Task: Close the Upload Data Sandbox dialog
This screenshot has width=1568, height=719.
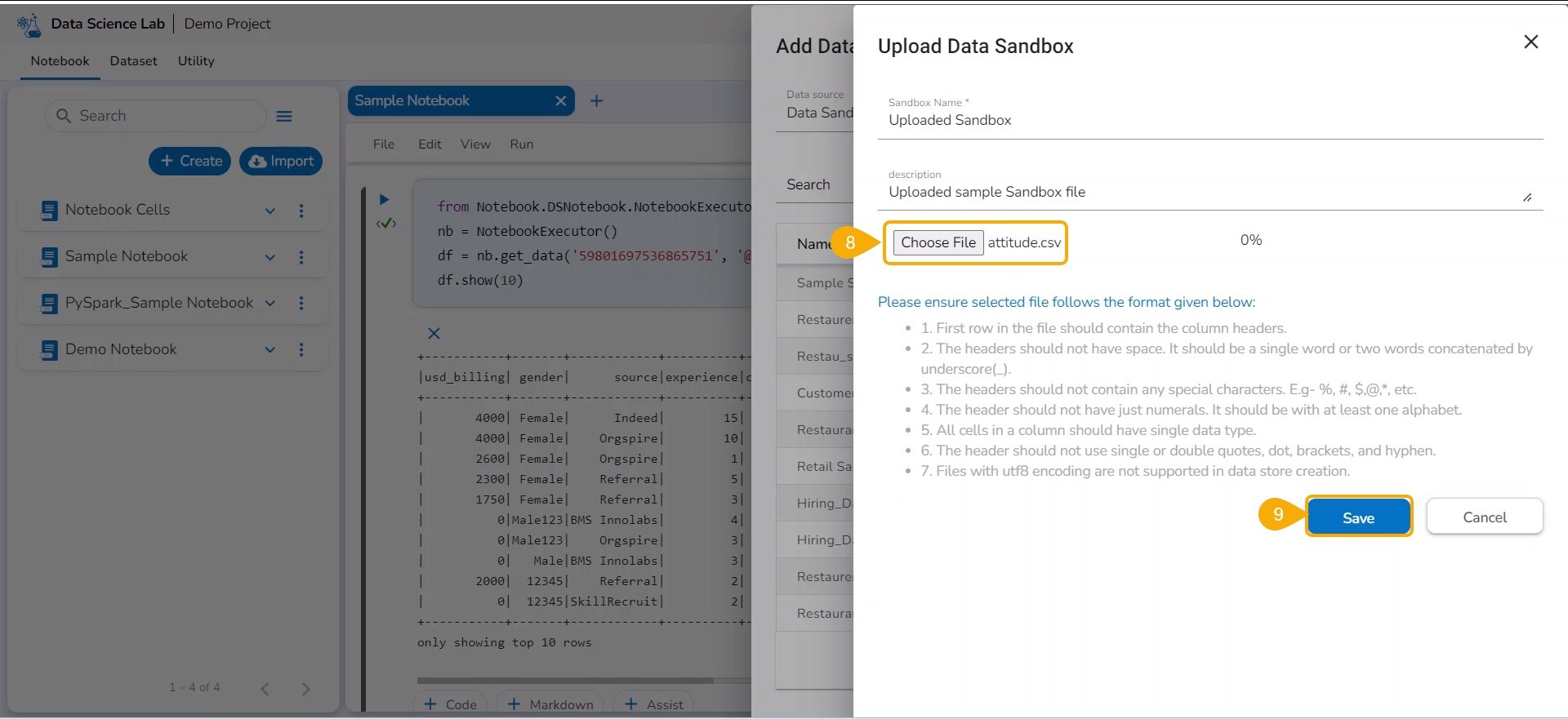Action: pyautogui.click(x=1530, y=42)
